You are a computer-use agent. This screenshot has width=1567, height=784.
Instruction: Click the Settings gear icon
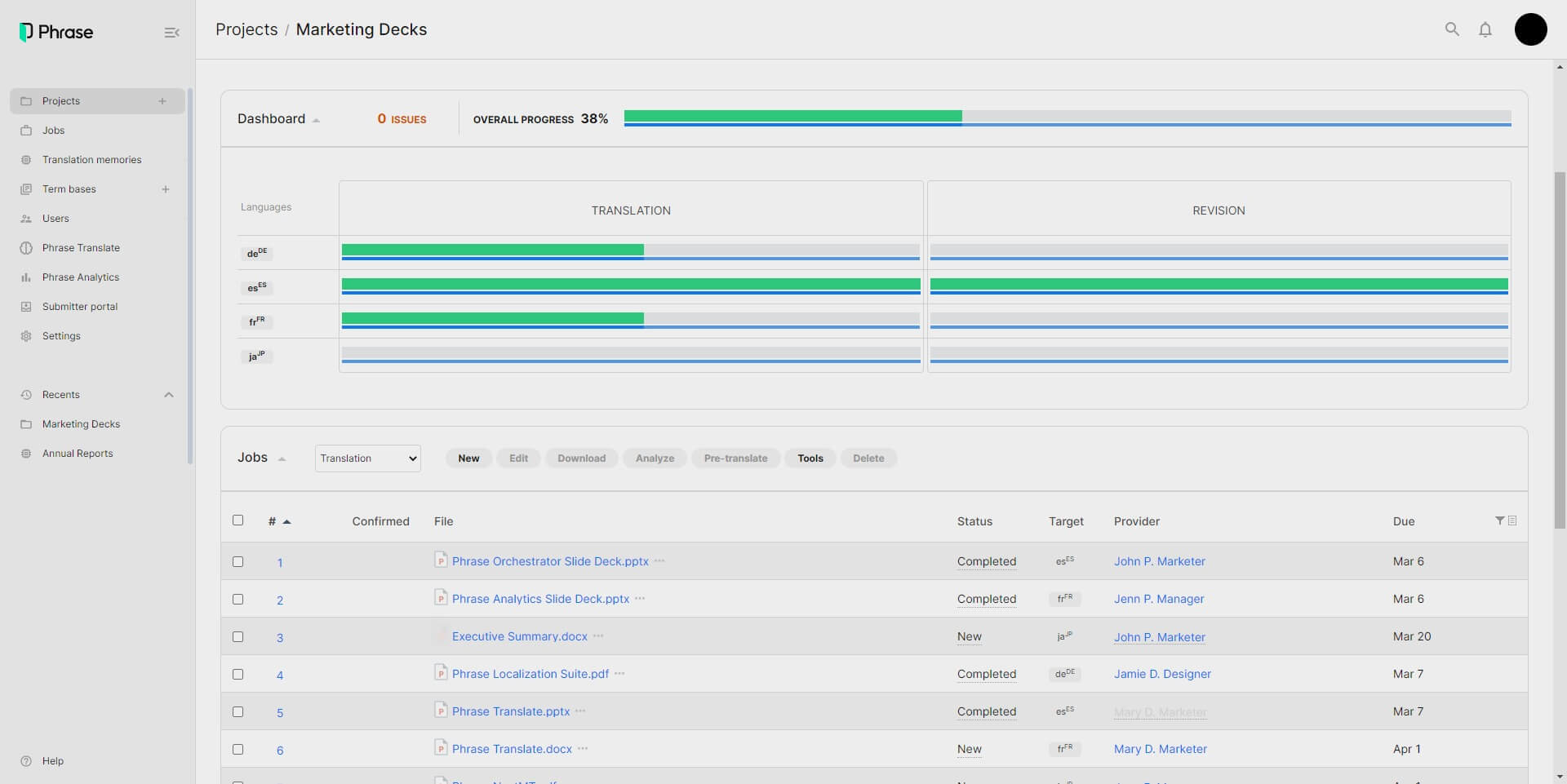[26, 336]
